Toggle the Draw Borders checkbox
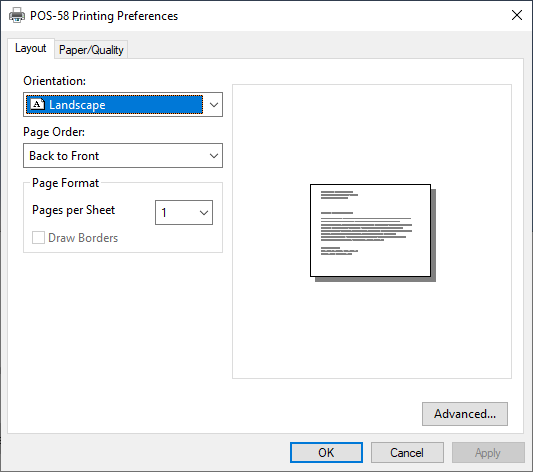The width and height of the screenshot is (533, 472). tap(38, 238)
